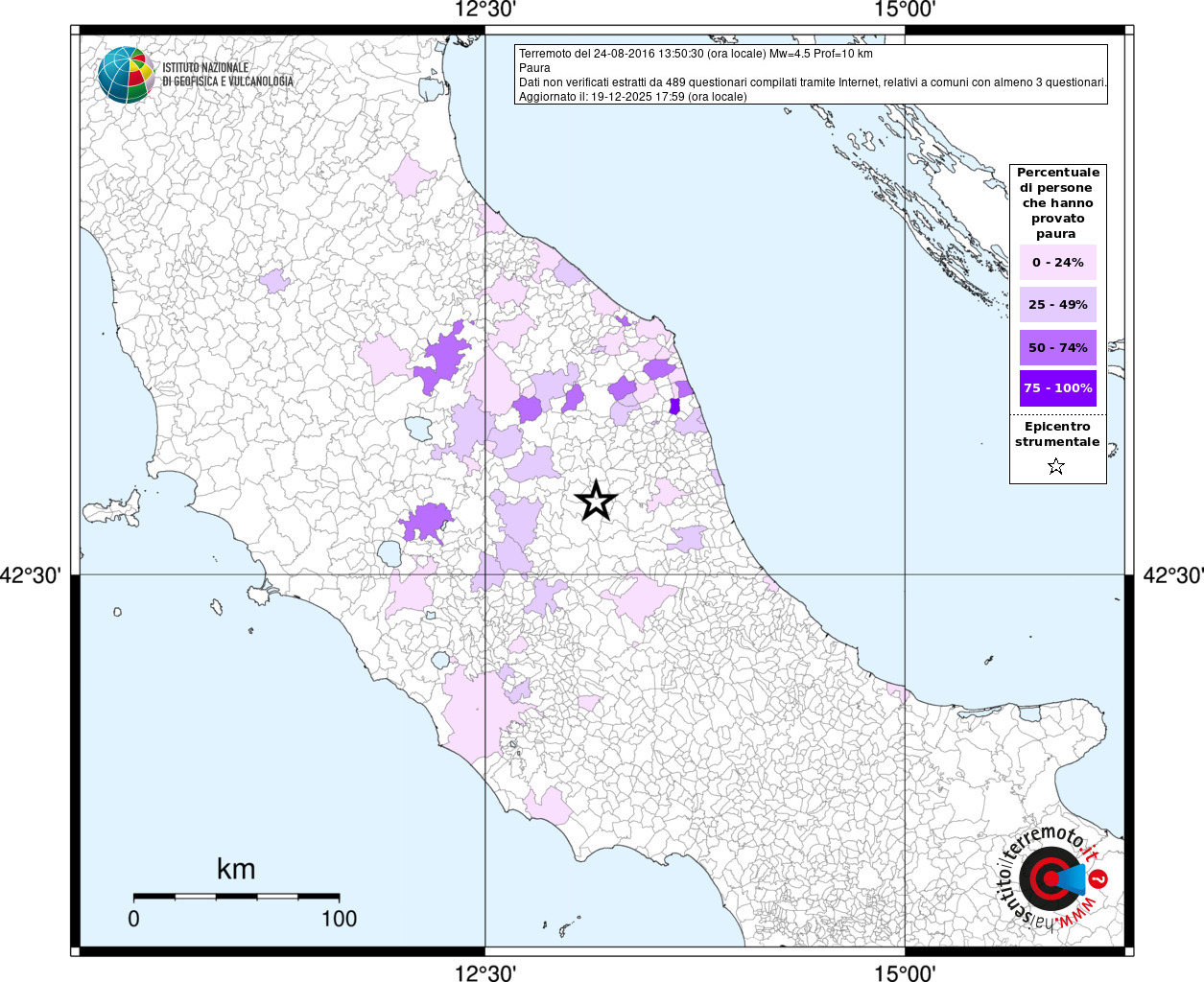Click the 'Dati non verificati' line

click(x=813, y=82)
